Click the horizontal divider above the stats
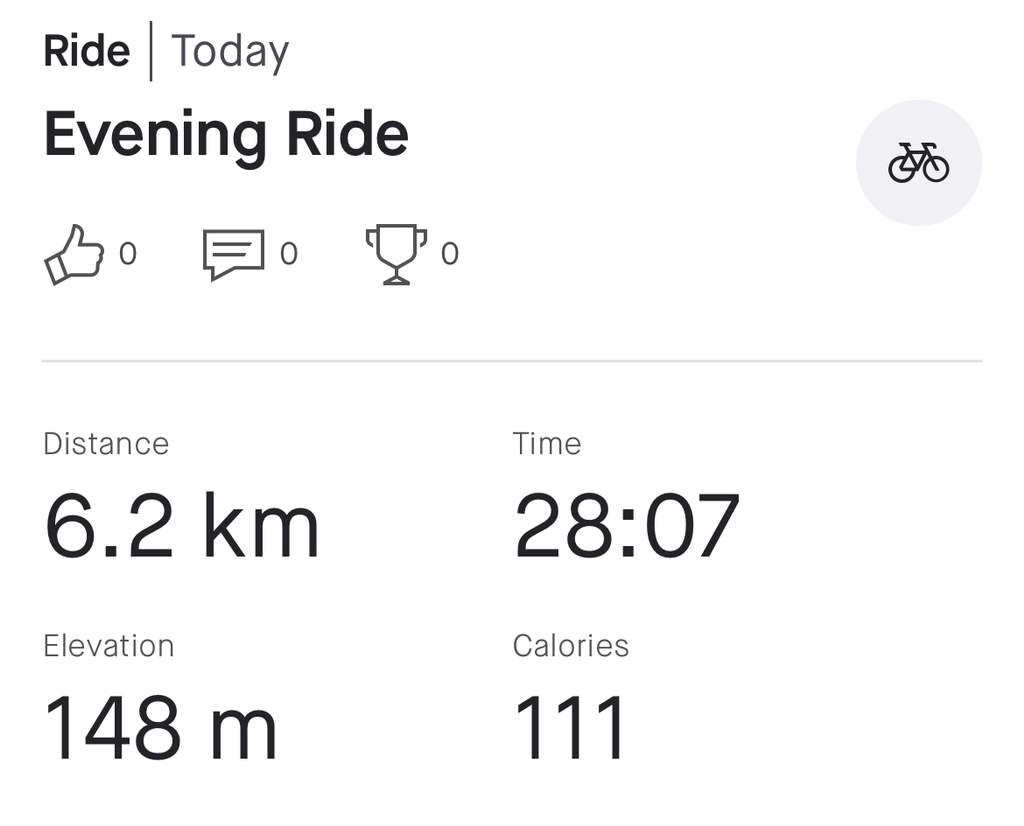Screen dimensions: 1024x826 click(512, 360)
